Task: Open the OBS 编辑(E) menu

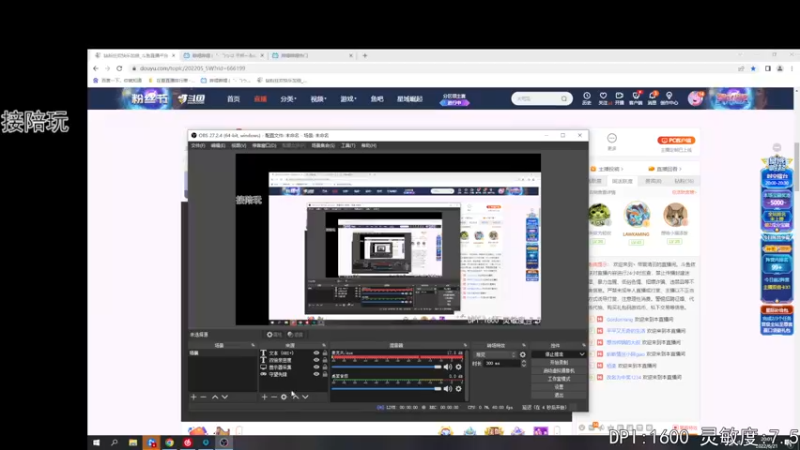Action: click(218, 146)
